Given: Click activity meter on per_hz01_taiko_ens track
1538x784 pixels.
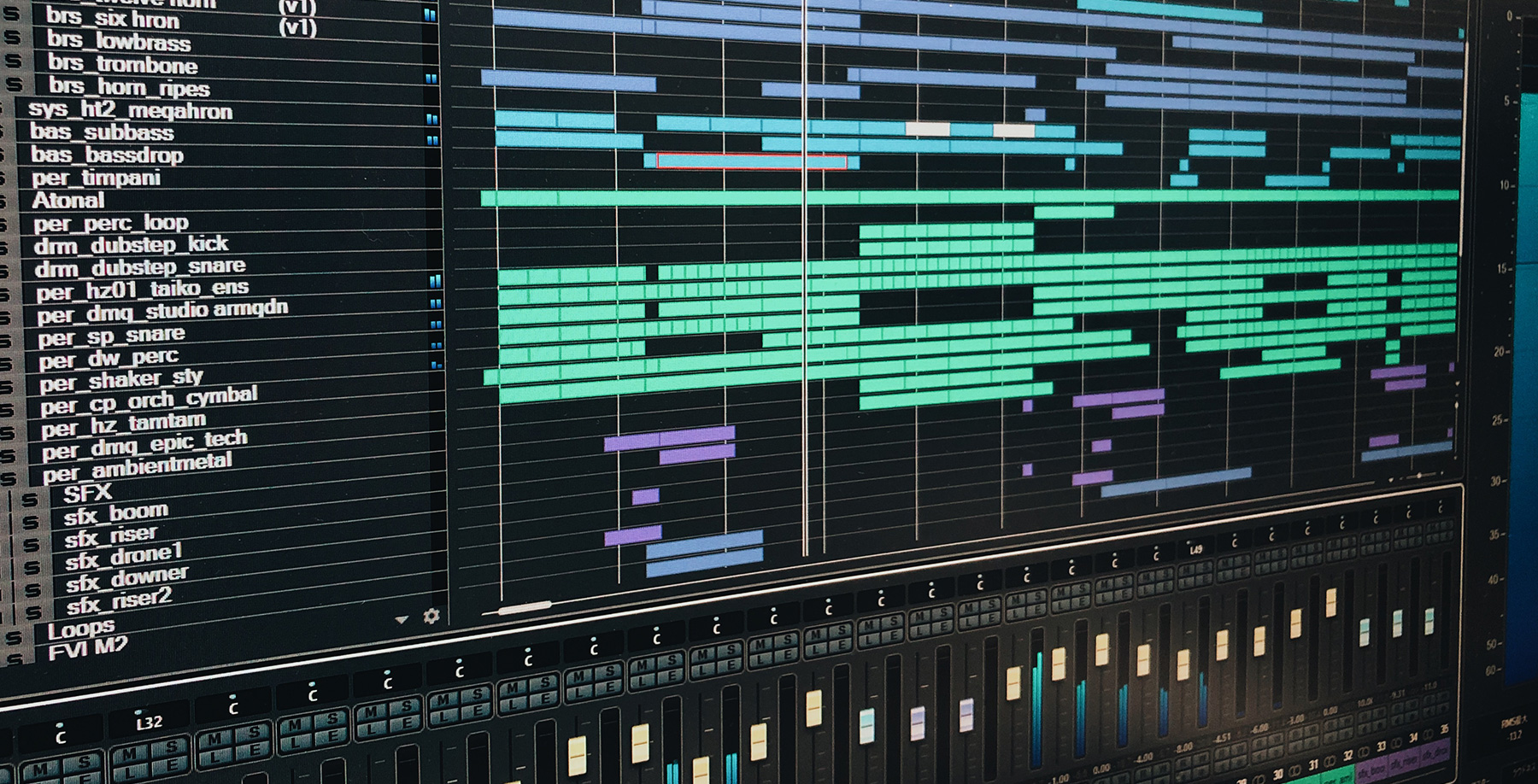Looking at the screenshot, I should pyautogui.click(x=436, y=280).
